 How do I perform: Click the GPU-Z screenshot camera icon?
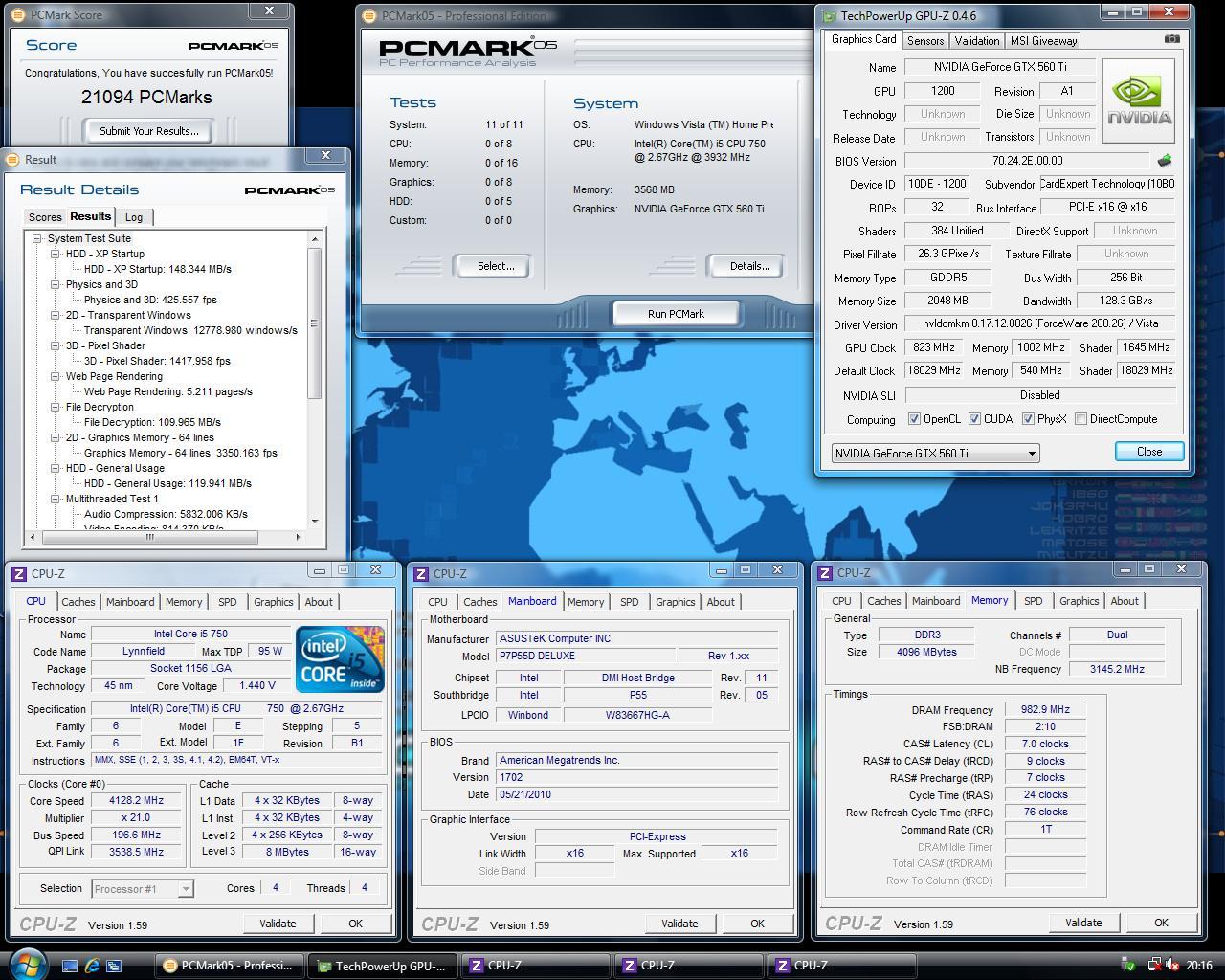coord(1171,39)
